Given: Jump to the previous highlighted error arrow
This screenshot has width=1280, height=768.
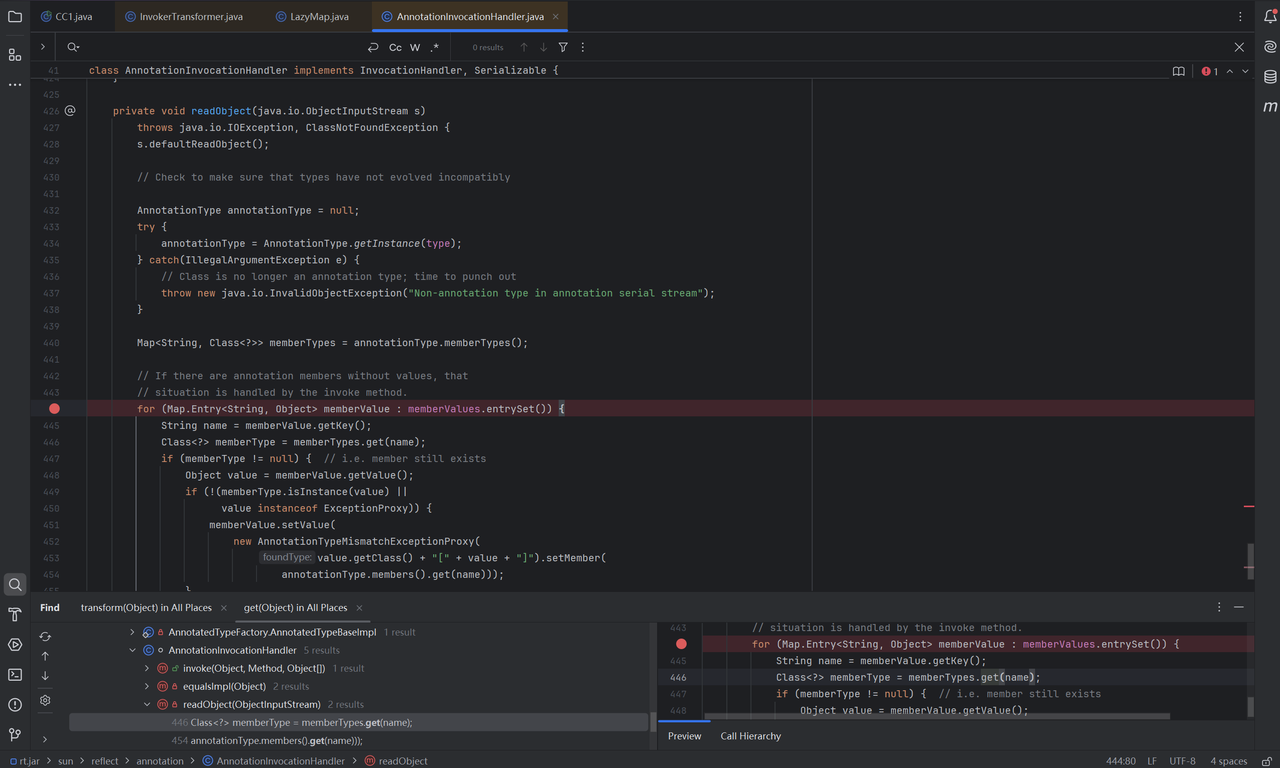Looking at the screenshot, I should coord(1230,71).
